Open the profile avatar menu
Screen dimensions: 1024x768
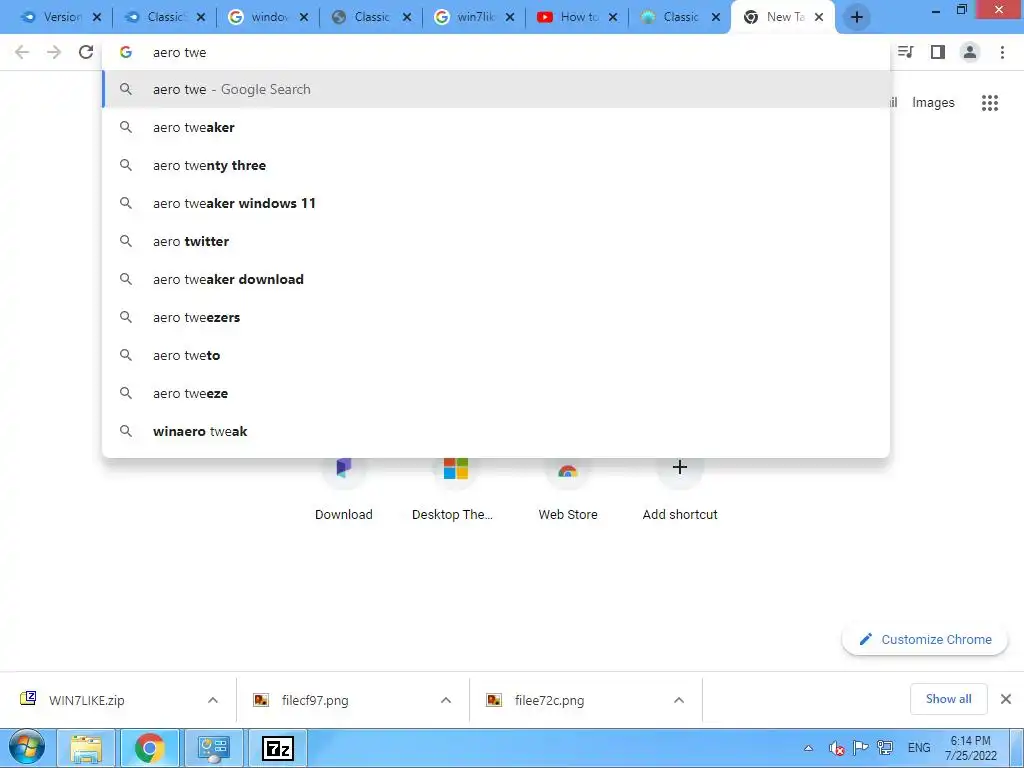[970, 52]
